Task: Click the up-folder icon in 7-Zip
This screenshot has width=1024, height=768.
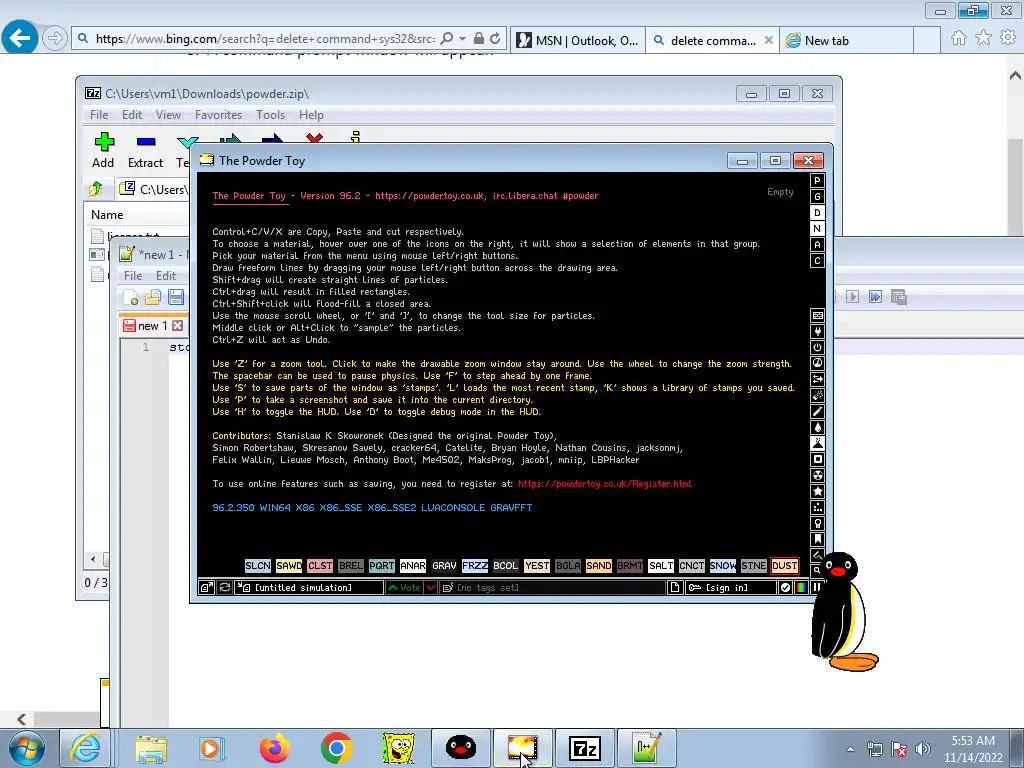Action: coord(96,189)
